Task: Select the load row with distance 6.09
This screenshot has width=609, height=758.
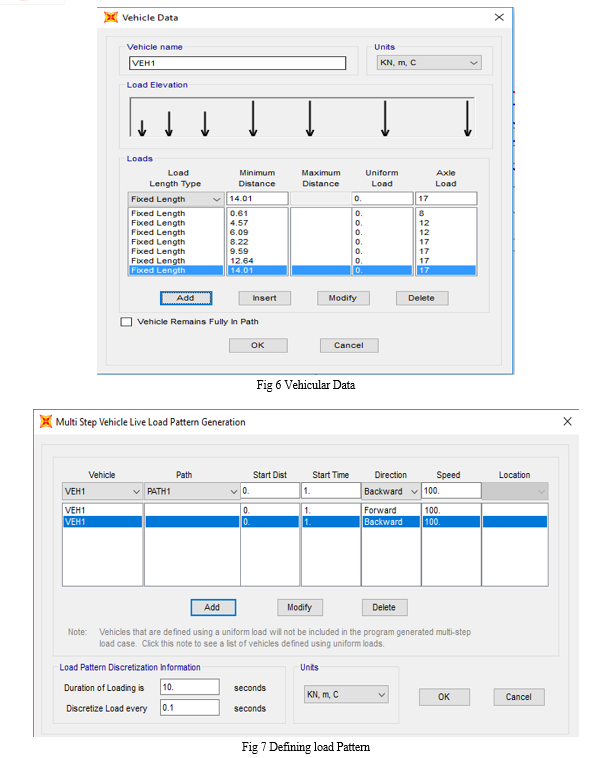Action: pos(302,232)
